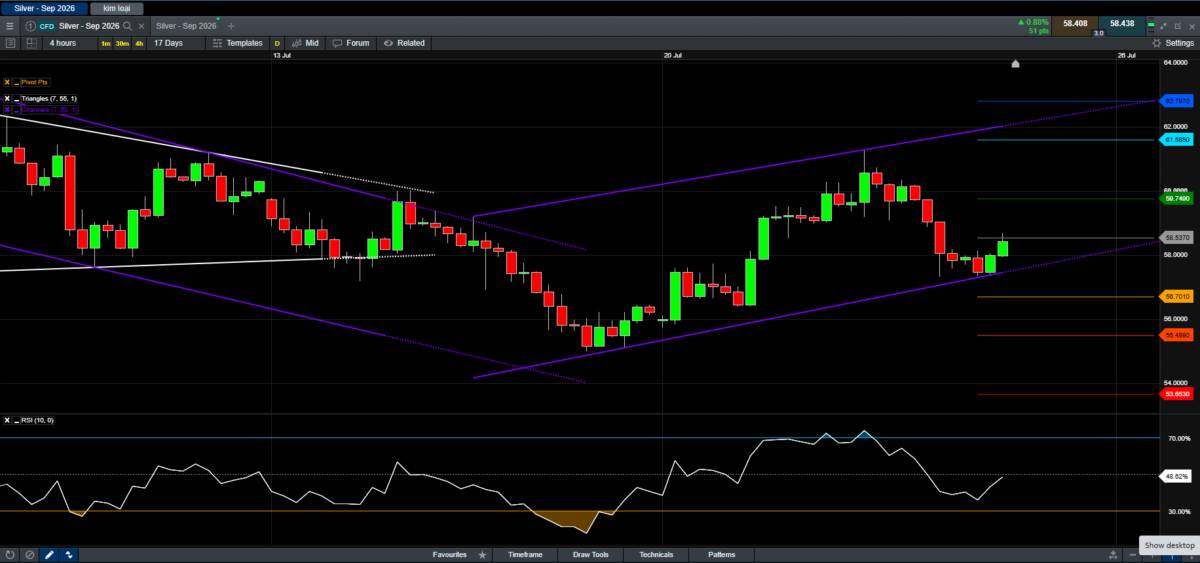The height and width of the screenshot is (563, 1200).
Task: Click the star icon beside Favourites
Action: click(x=483, y=554)
